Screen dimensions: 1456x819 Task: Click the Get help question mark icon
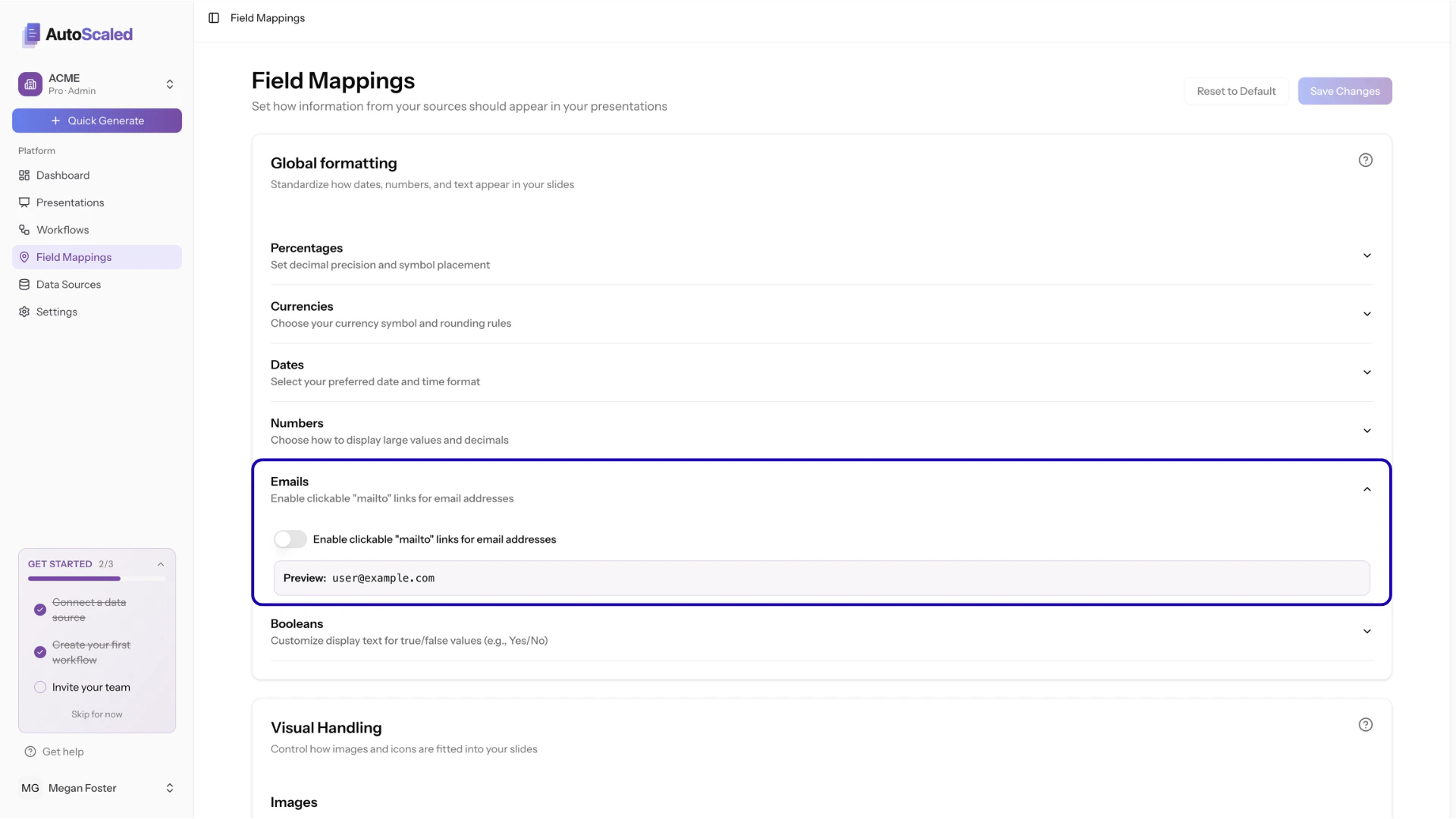[30, 752]
